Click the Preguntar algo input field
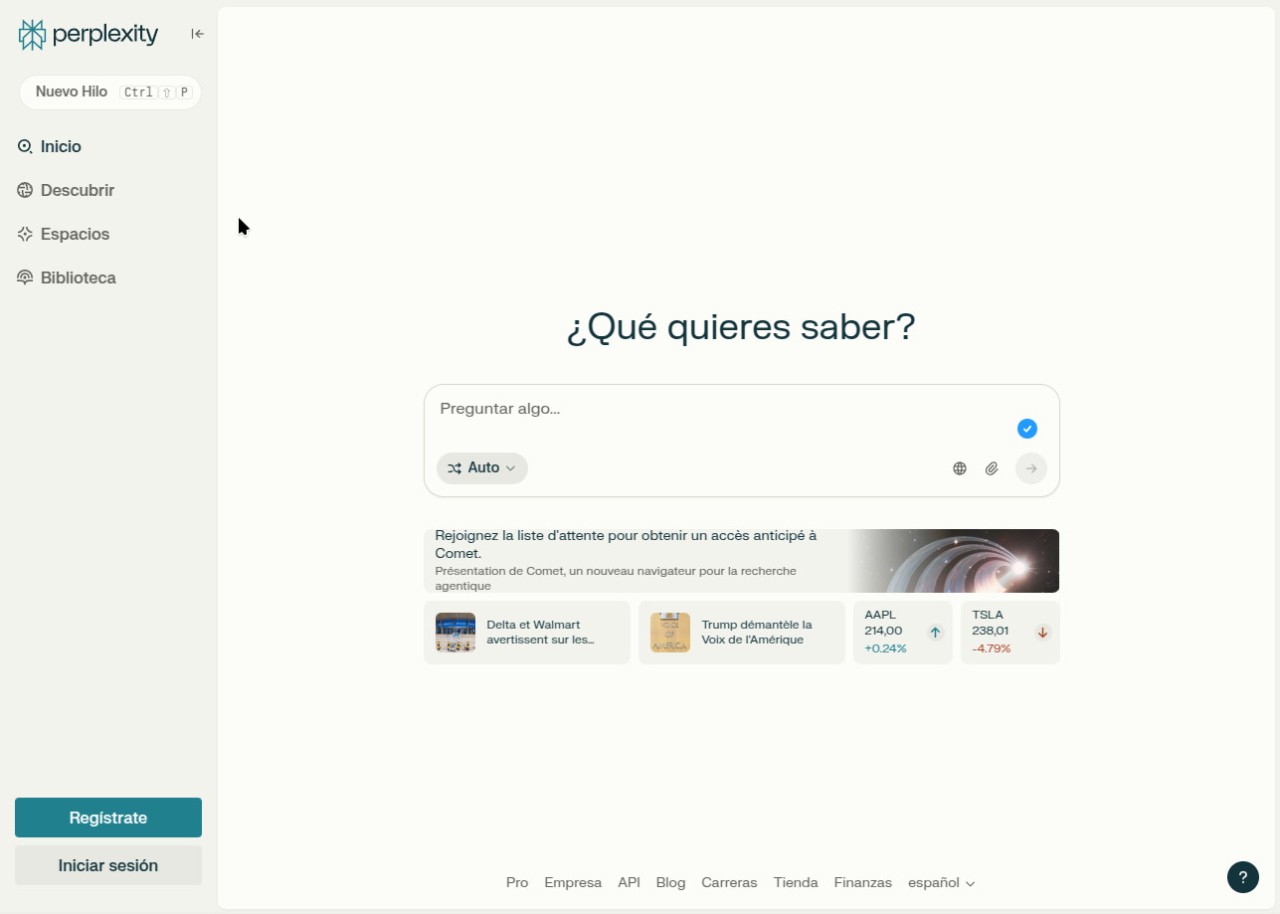Viewport: 1280px width, 914px height. click(x=720, y=409)
